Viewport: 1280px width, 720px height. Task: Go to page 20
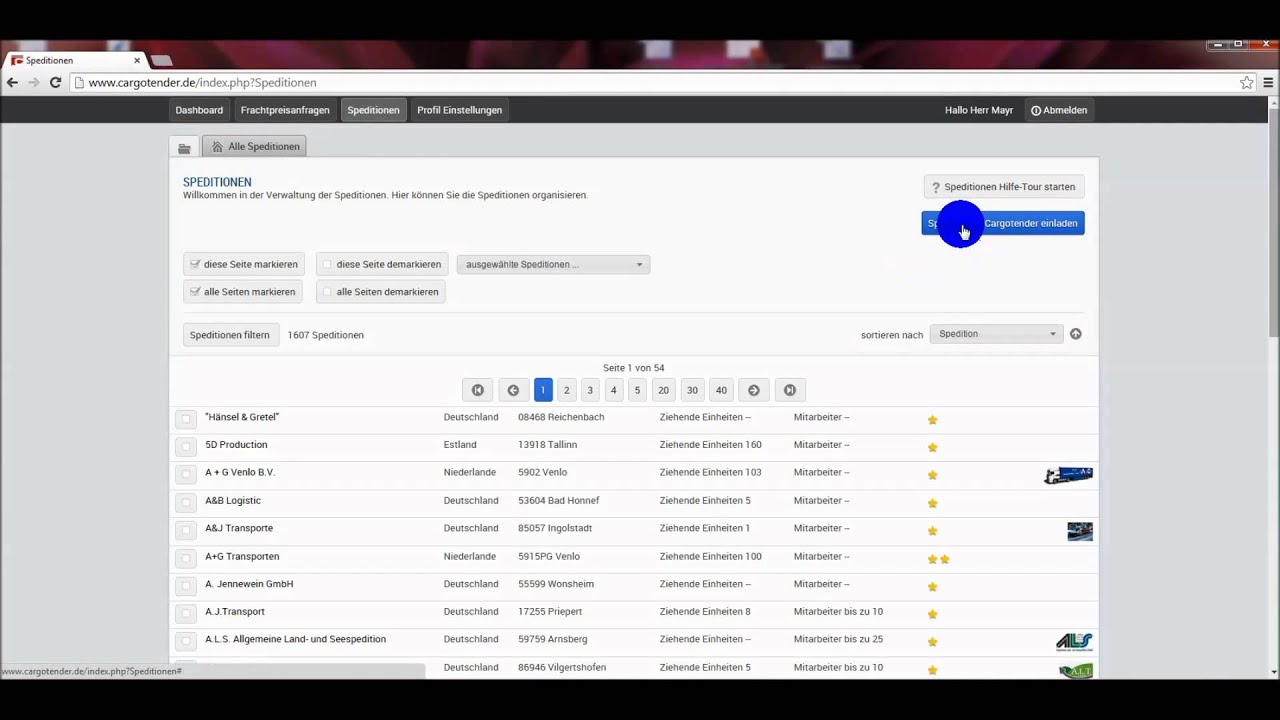pyautogui.click(x=663, y=390)
